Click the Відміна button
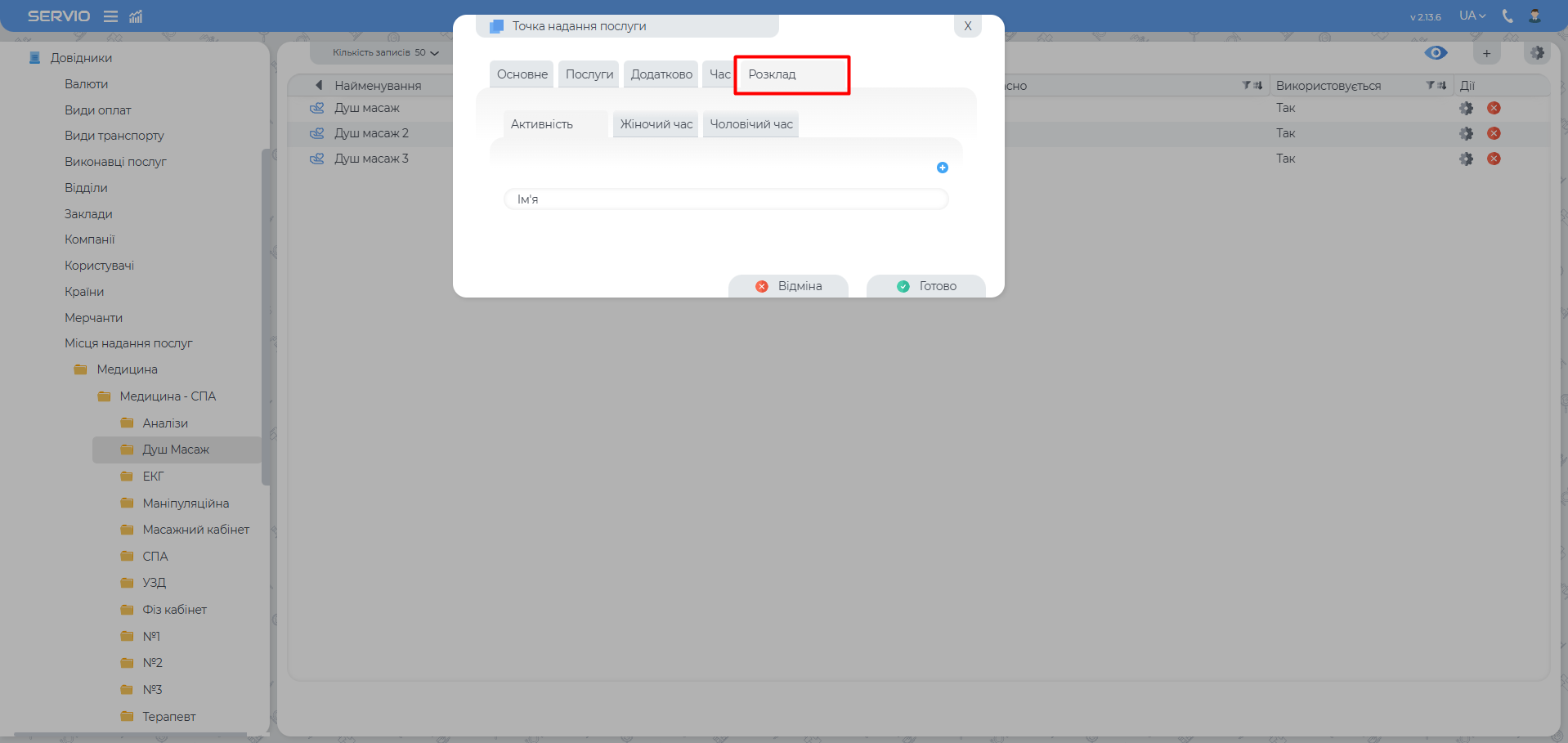 click(788, 286)
